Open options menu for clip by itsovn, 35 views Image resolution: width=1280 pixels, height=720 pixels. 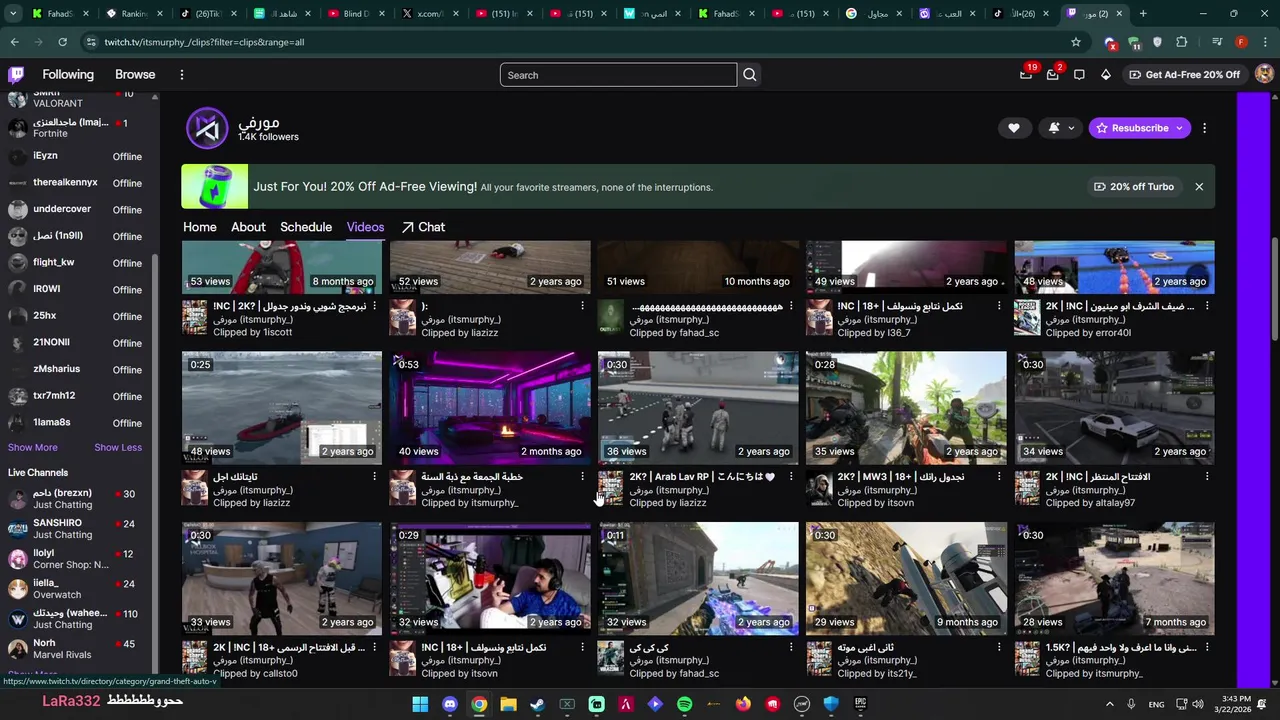pos(999,477)
